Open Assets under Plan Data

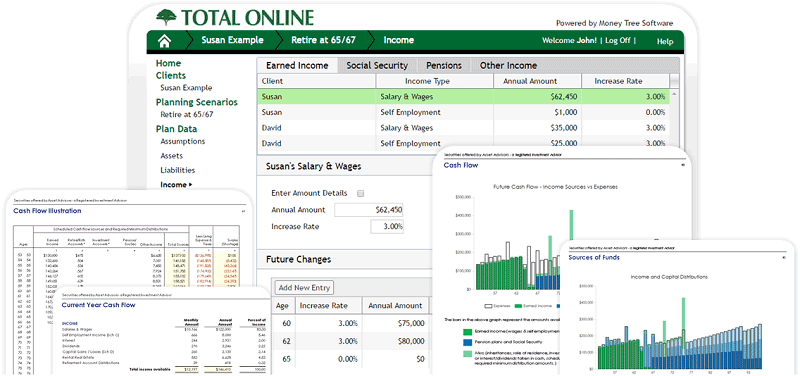coord(171,156)
